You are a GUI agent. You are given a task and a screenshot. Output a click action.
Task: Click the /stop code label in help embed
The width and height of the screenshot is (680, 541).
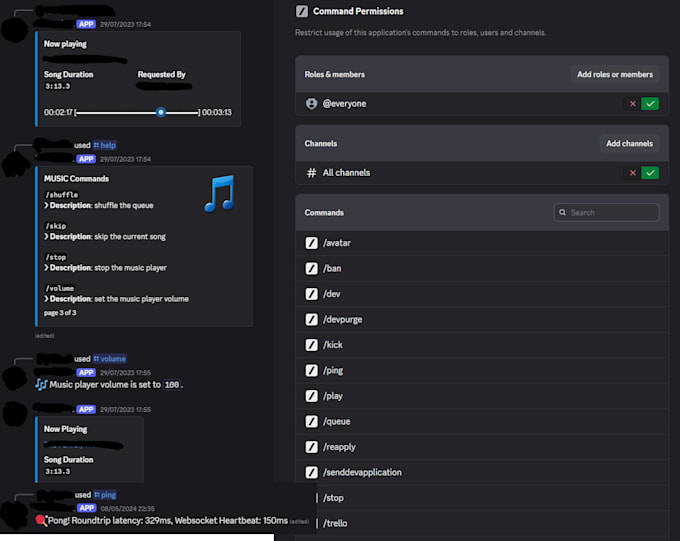[x=56, y=257]
